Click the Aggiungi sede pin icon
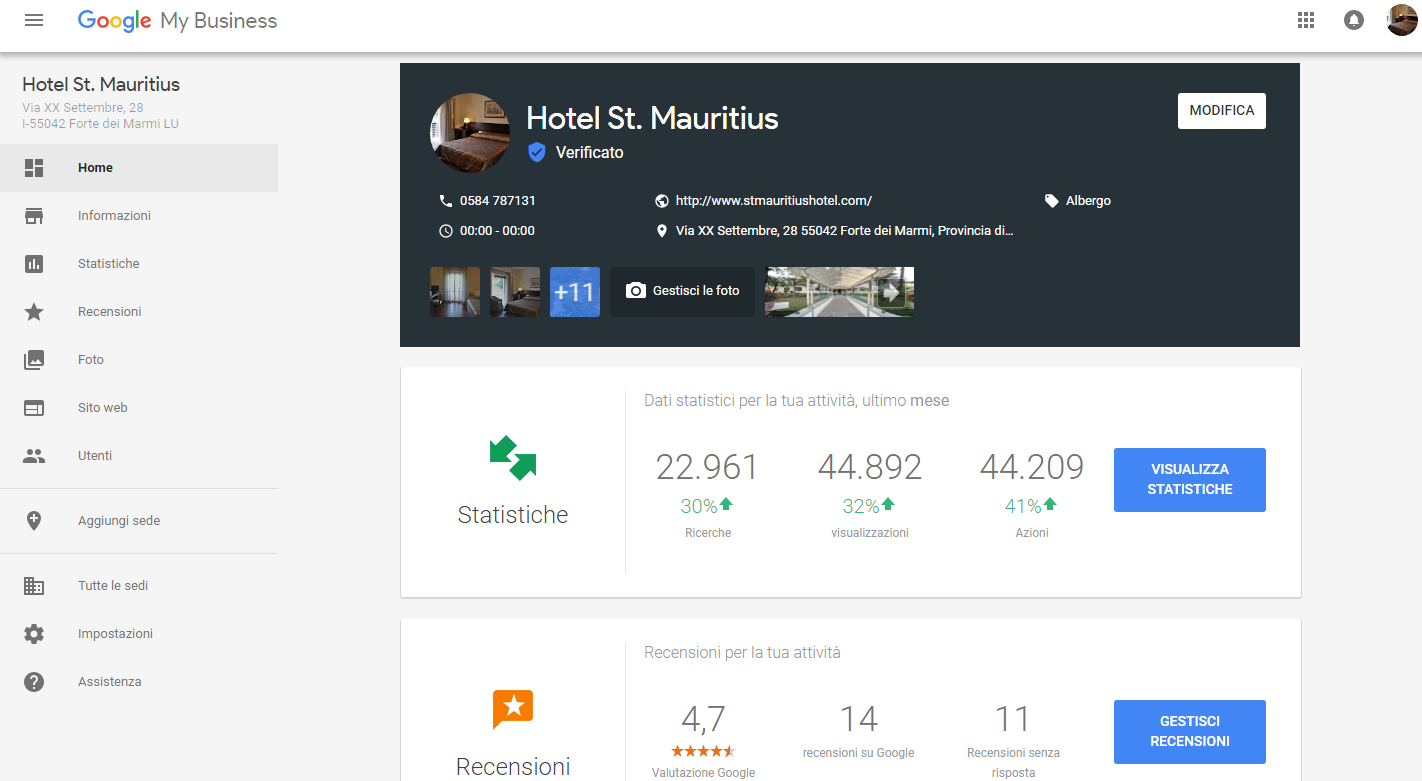Image resolution: width=1422 pixels, height=781 pixels. pyautogui.click(x=34, y=521)
